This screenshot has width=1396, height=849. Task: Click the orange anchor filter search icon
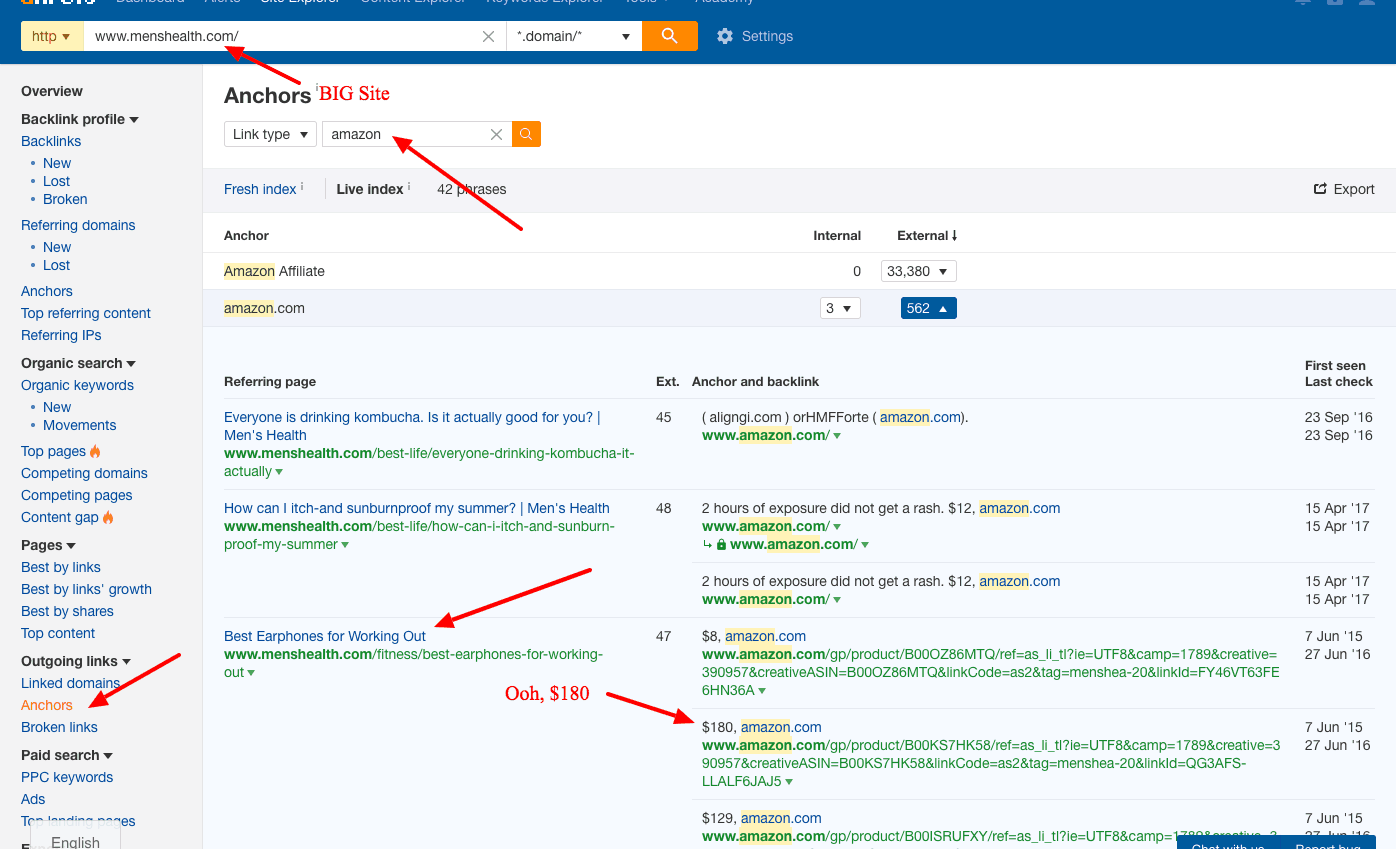point(526,134)
